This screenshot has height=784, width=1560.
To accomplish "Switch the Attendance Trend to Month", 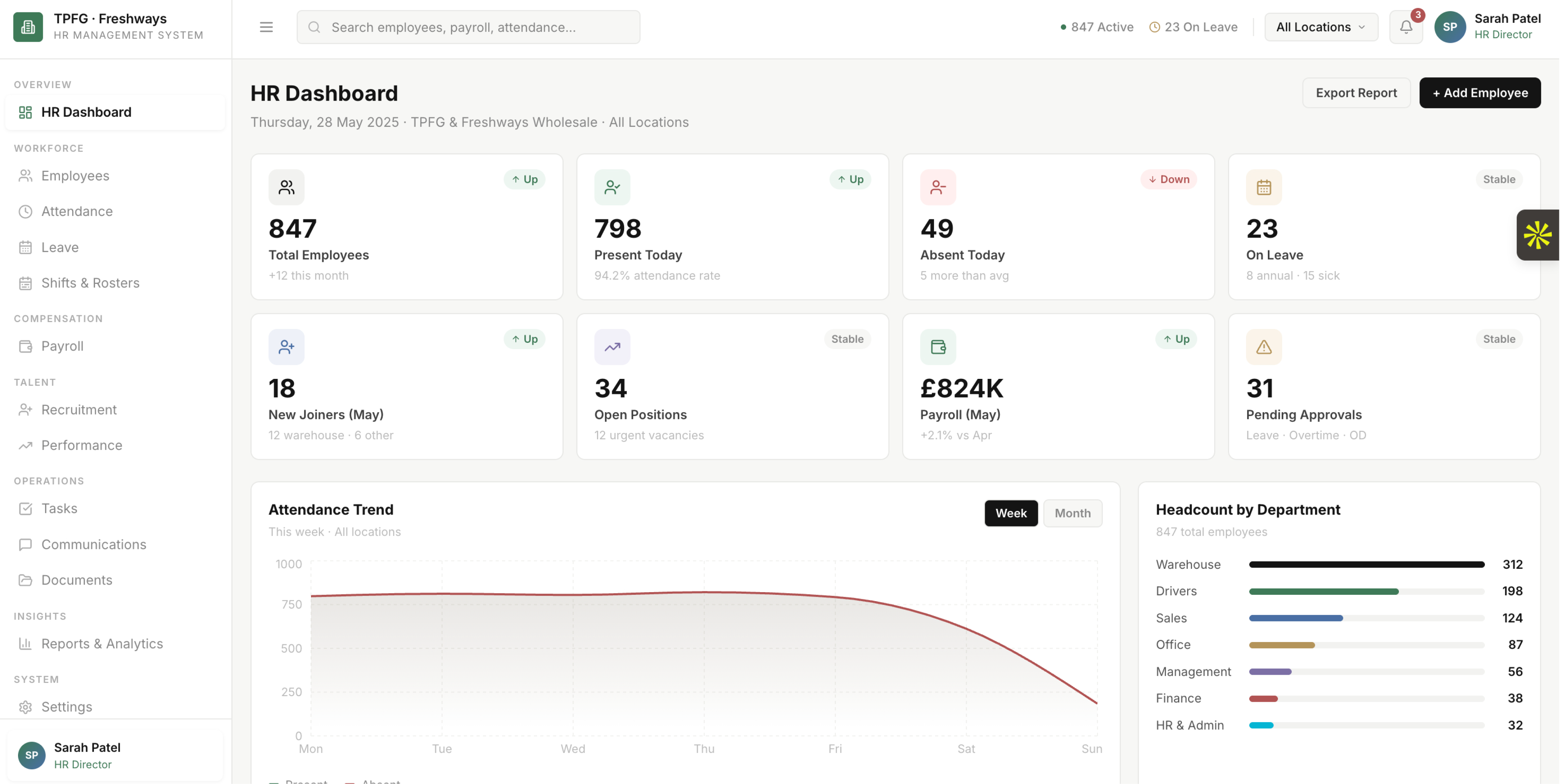I will click(1073, 513).
